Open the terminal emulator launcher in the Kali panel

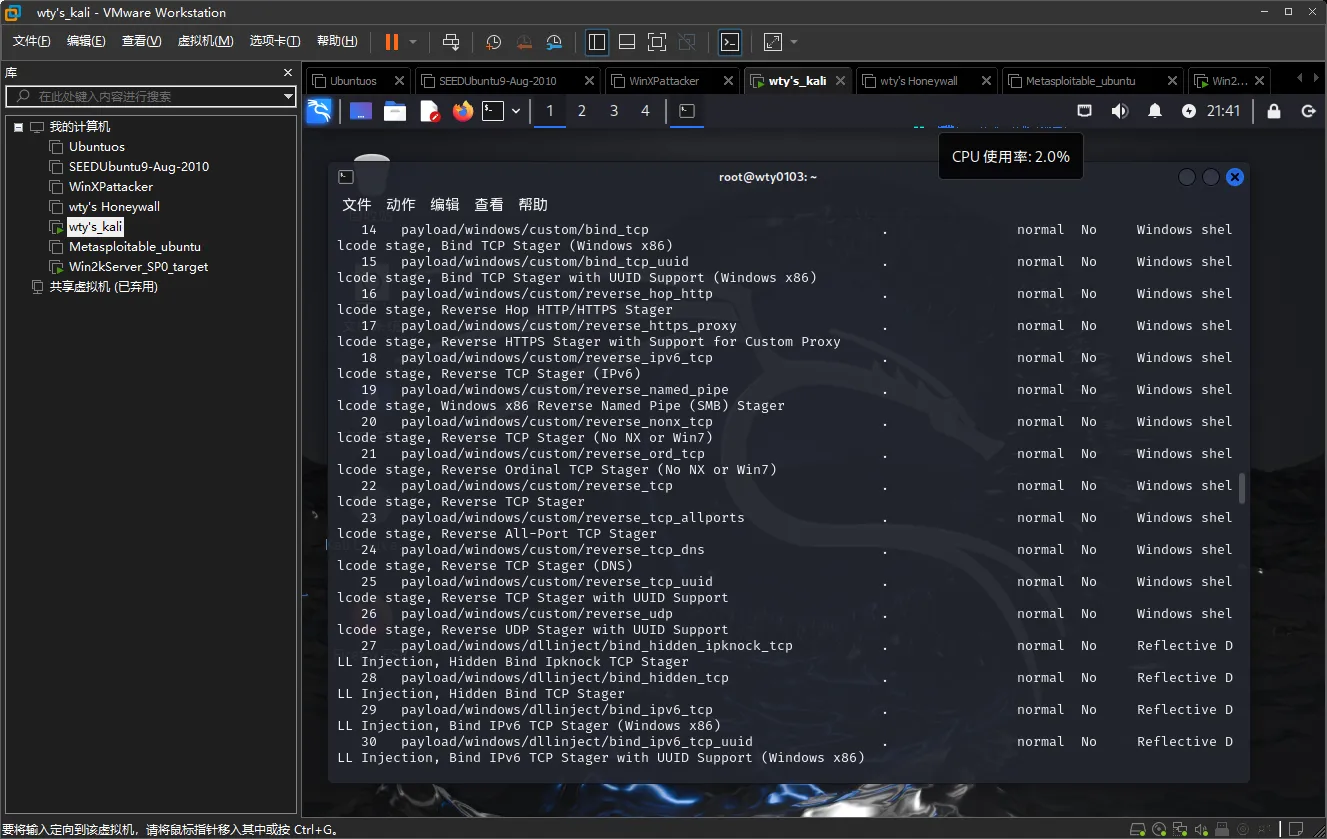click(492, 111)
